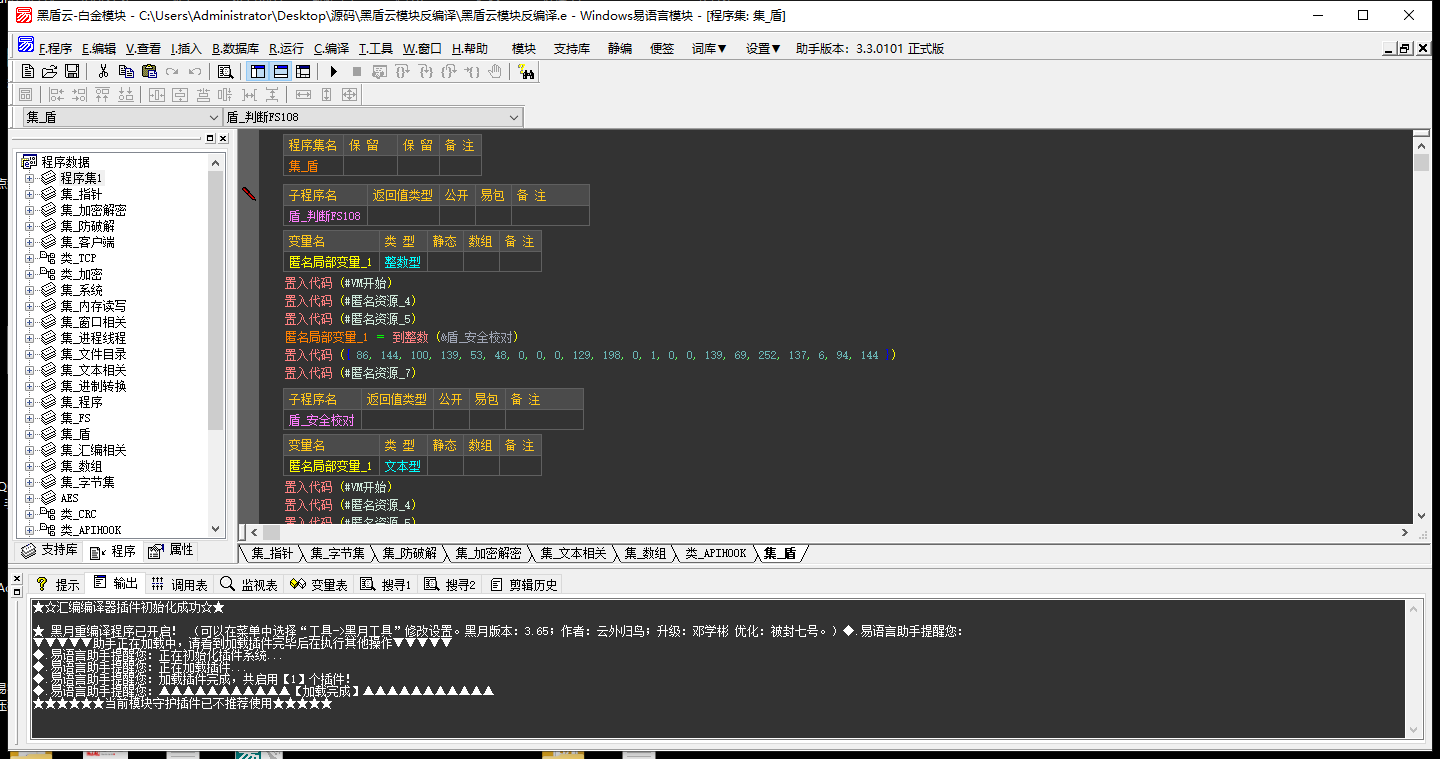The width and height of the screenshot is (1440, 759).
Task: Select 集_加密解密 in program tree
Action: coord(93,210)
